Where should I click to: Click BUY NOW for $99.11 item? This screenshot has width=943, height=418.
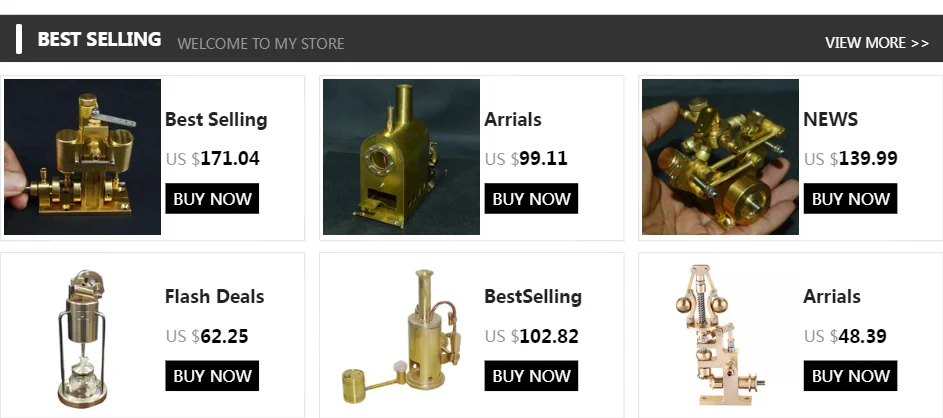coord(531,198)
